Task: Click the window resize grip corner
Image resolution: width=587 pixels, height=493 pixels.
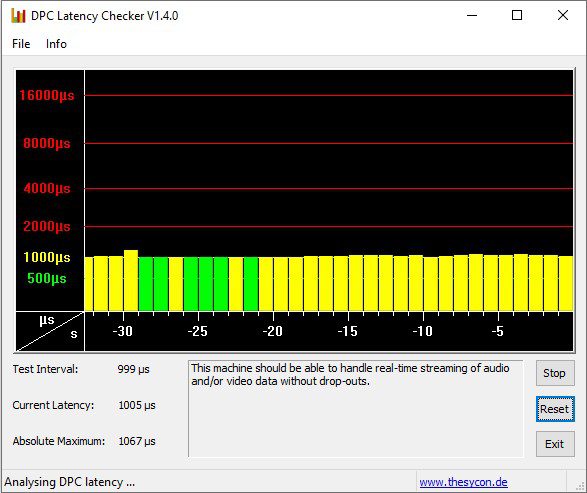Action: point(580,486)
